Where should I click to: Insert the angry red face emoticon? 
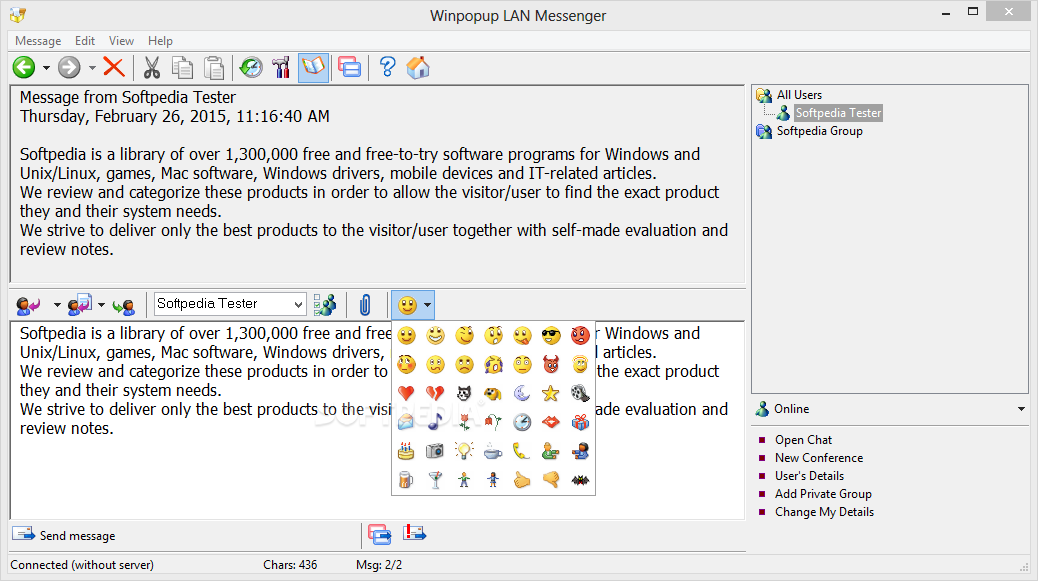580,335
